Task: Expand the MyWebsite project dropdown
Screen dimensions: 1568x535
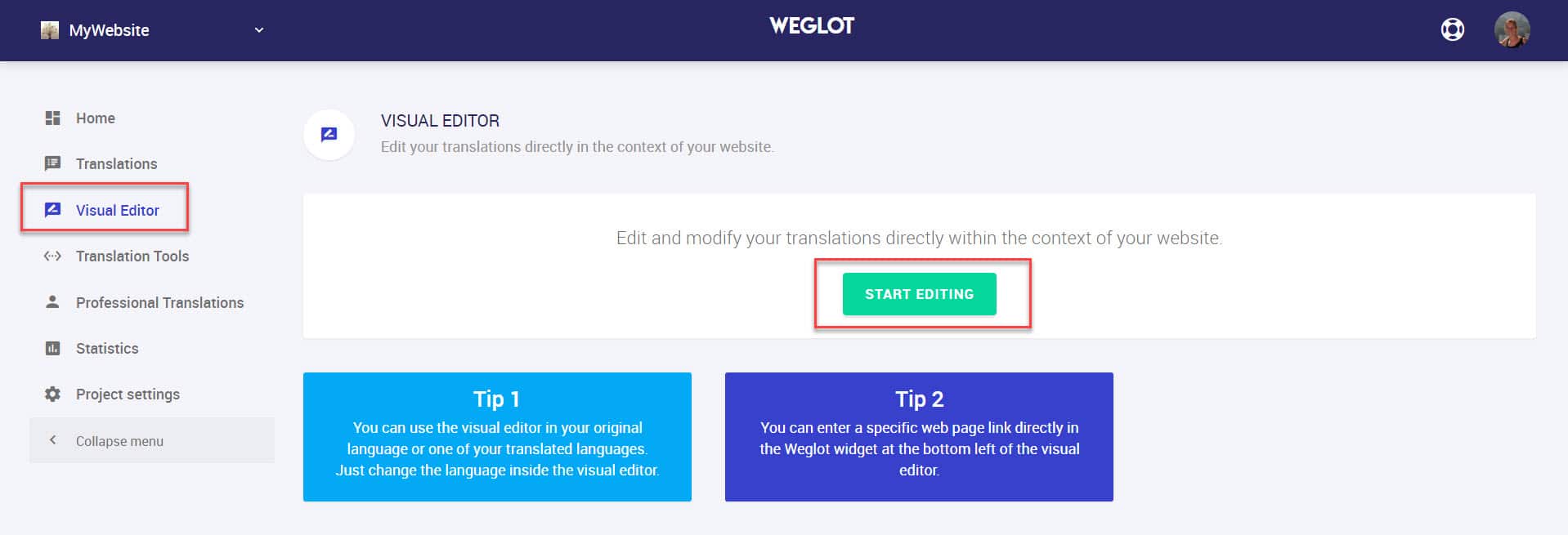Action: click(x=258, y=29)
